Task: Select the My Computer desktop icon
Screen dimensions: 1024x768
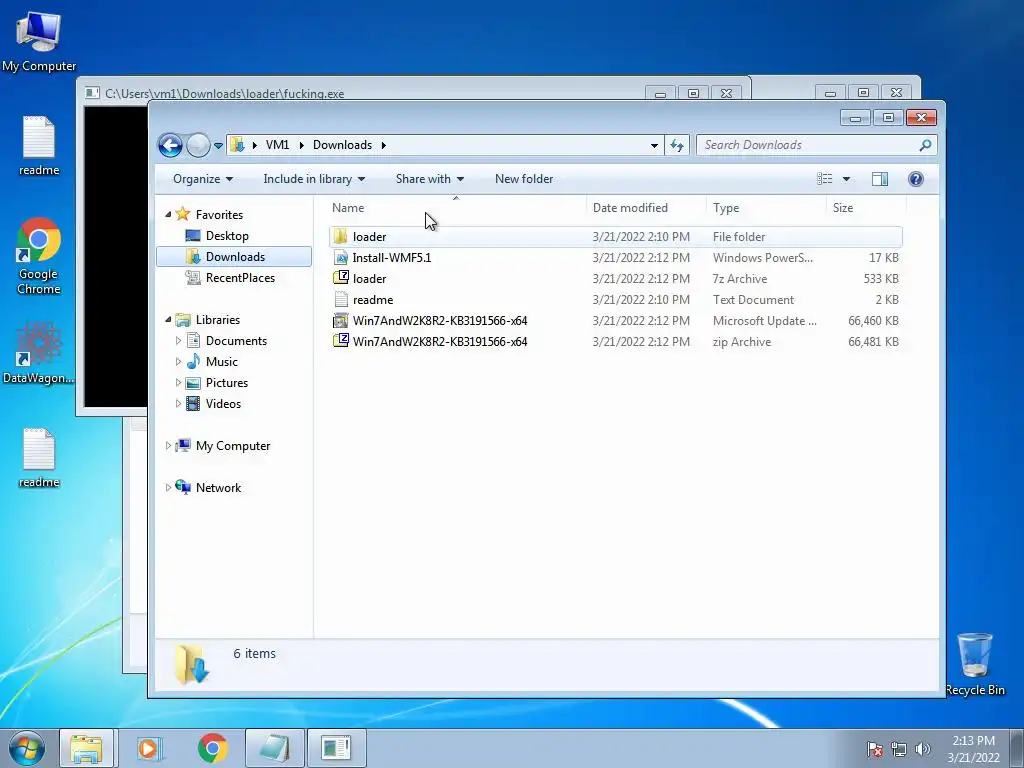Action: [39, 42]
